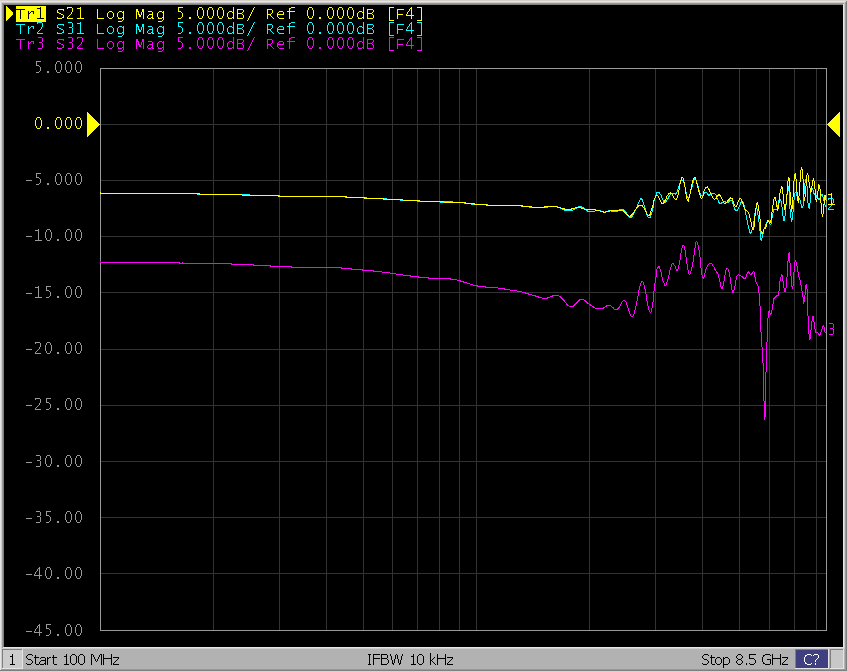Click the magenta trace 3 end marker
The width and height of the screenshot is (847, 671).
tap(830, 330)
